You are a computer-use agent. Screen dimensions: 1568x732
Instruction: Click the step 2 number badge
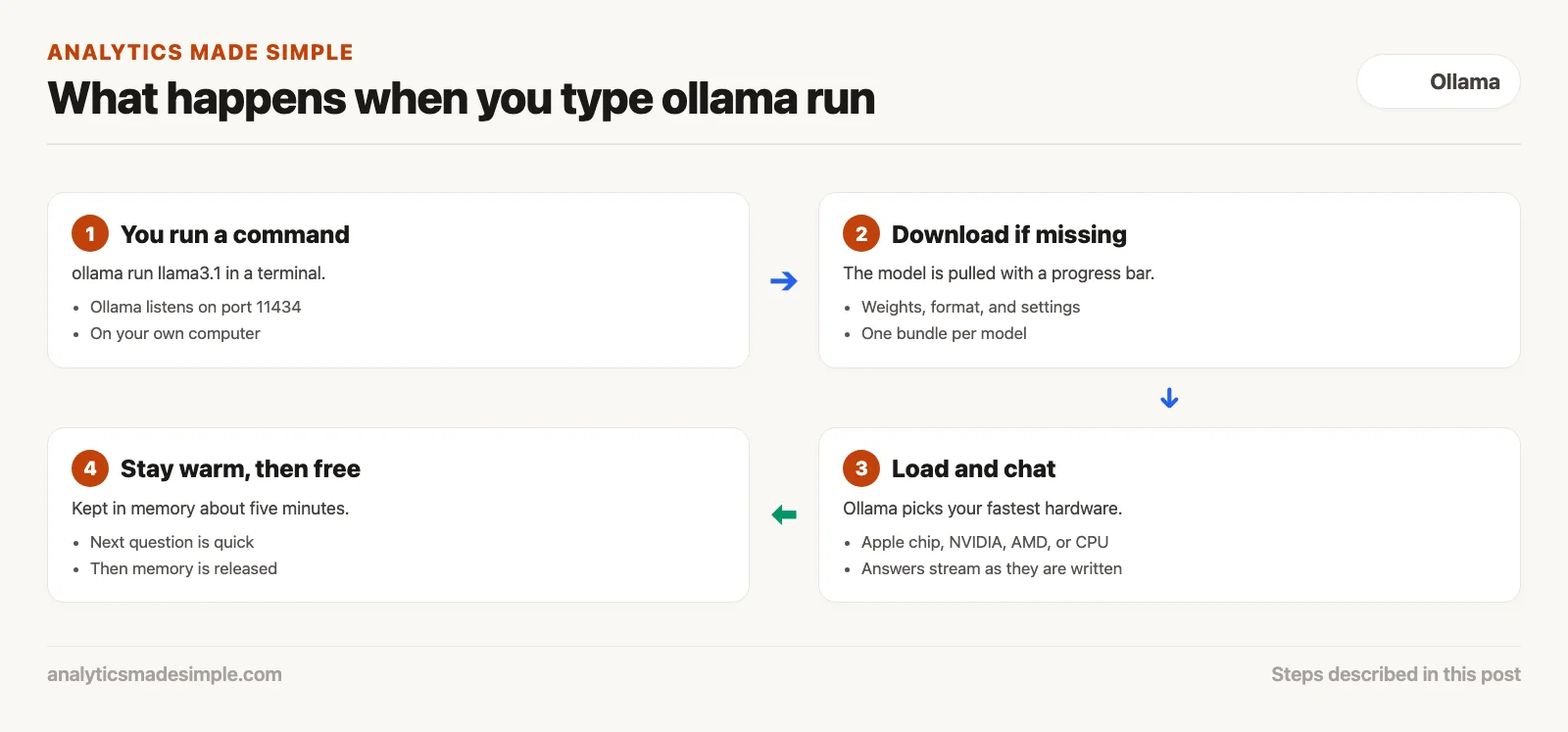861,233
